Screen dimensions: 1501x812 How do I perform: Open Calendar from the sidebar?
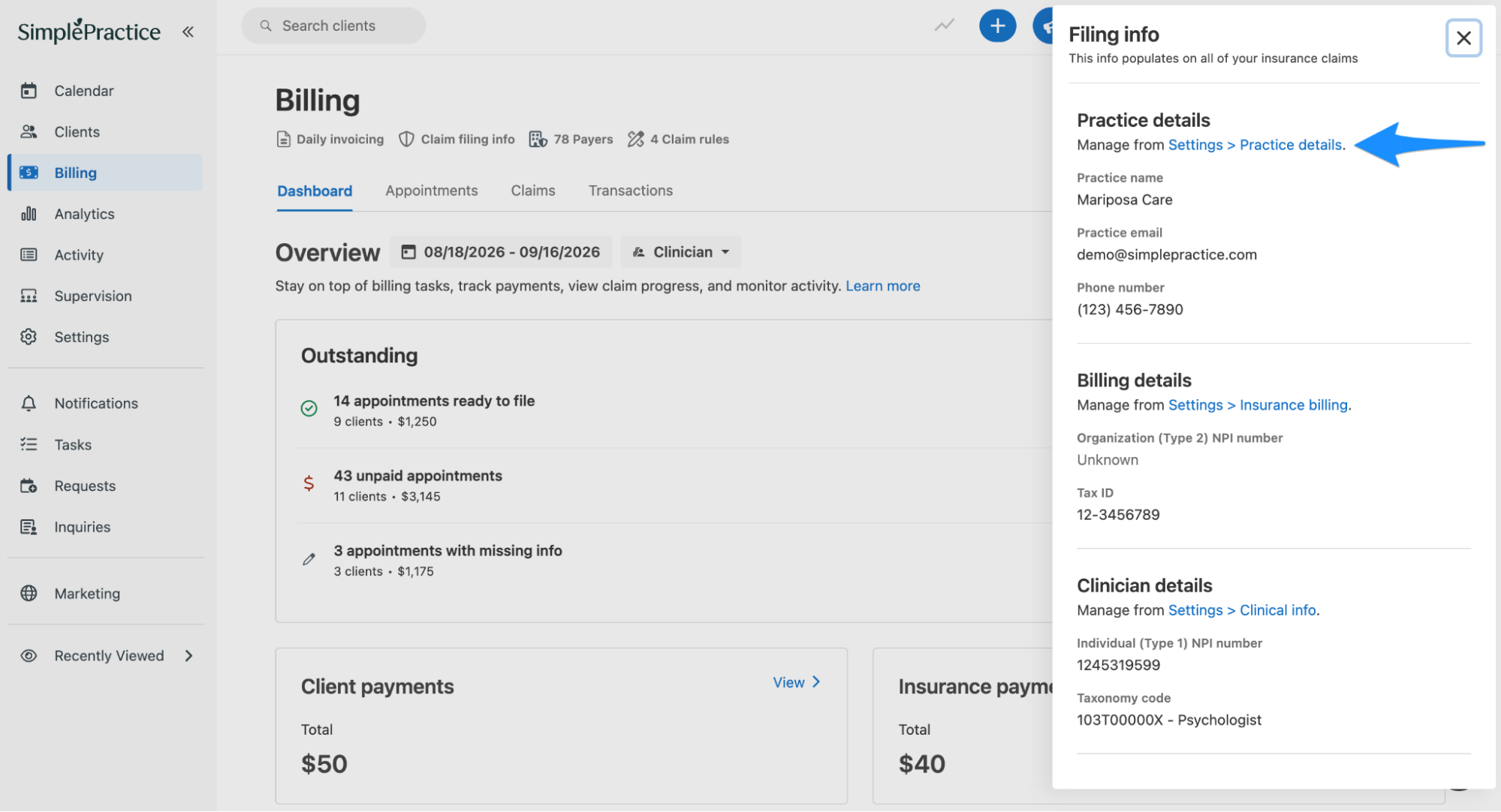105,91
